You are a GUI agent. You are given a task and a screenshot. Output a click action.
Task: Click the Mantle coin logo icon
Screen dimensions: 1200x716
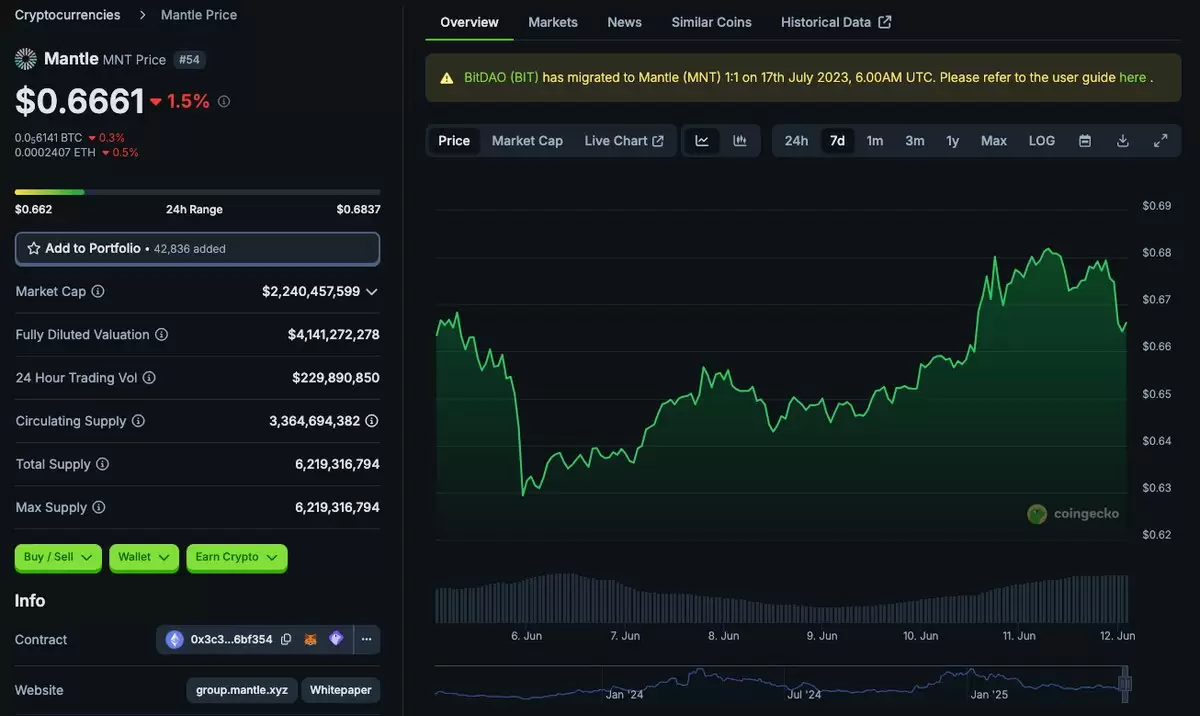pos(26,59)
